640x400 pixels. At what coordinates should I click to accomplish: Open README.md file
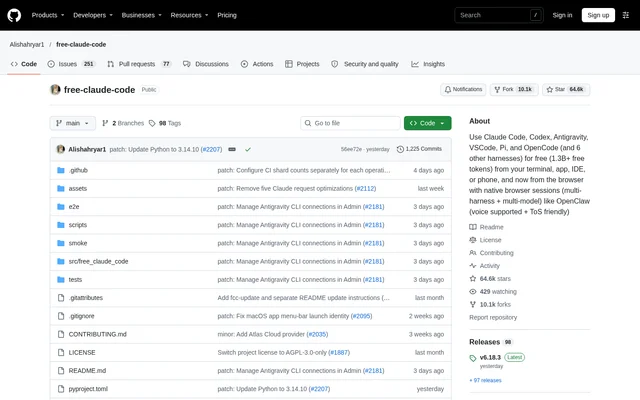[87, 371]
